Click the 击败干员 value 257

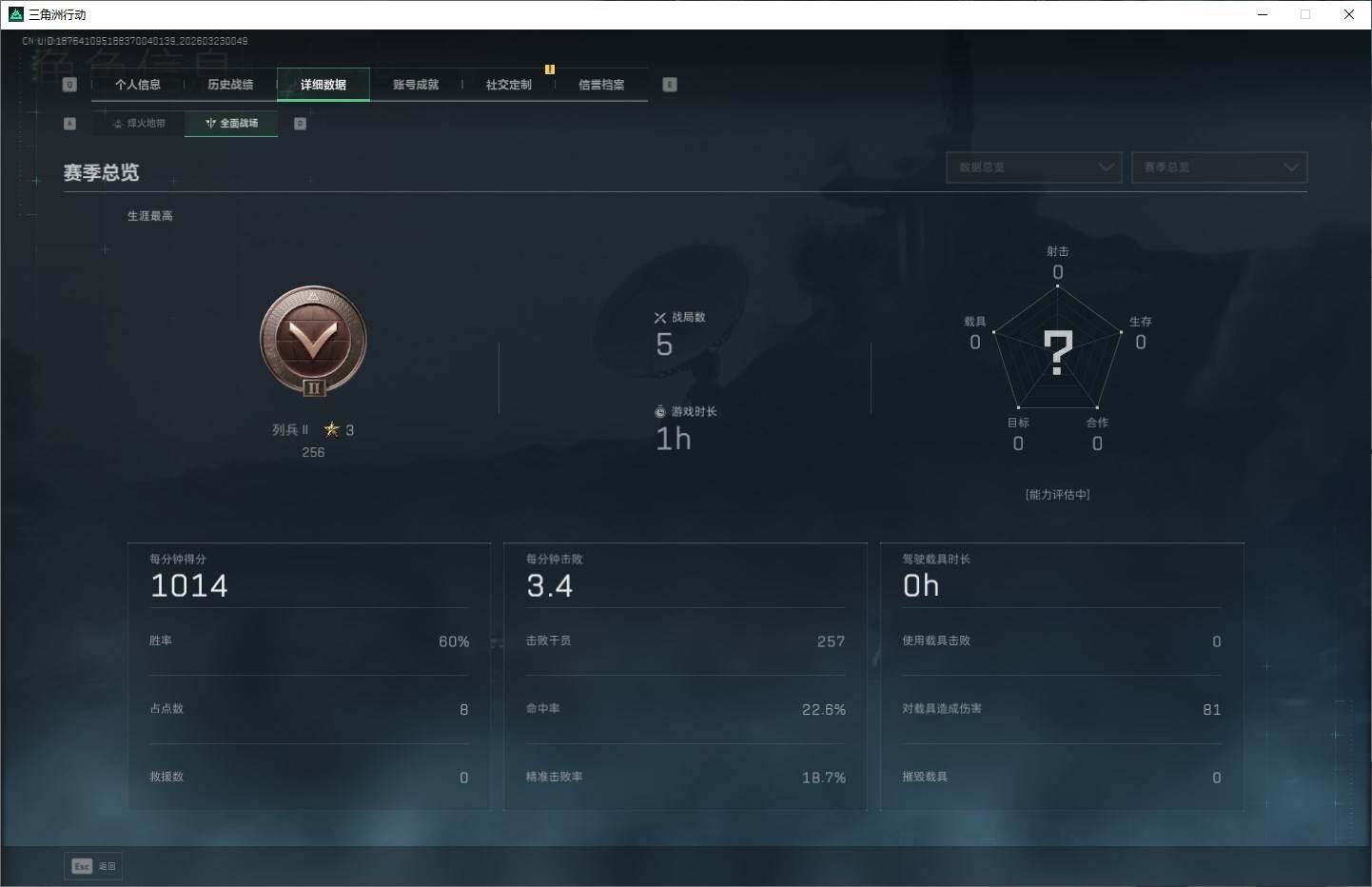click(x=831, y=641)
